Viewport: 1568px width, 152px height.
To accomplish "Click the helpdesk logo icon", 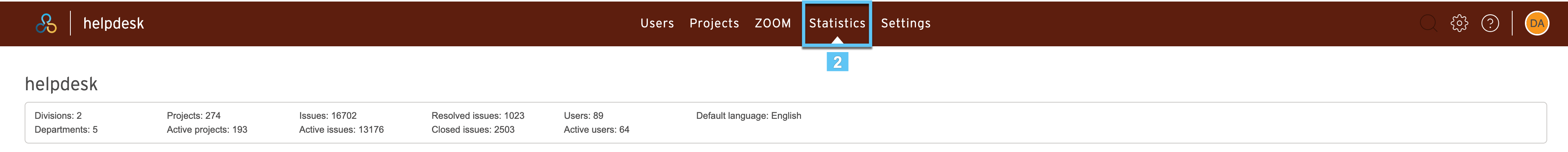I will click(46, 23).
